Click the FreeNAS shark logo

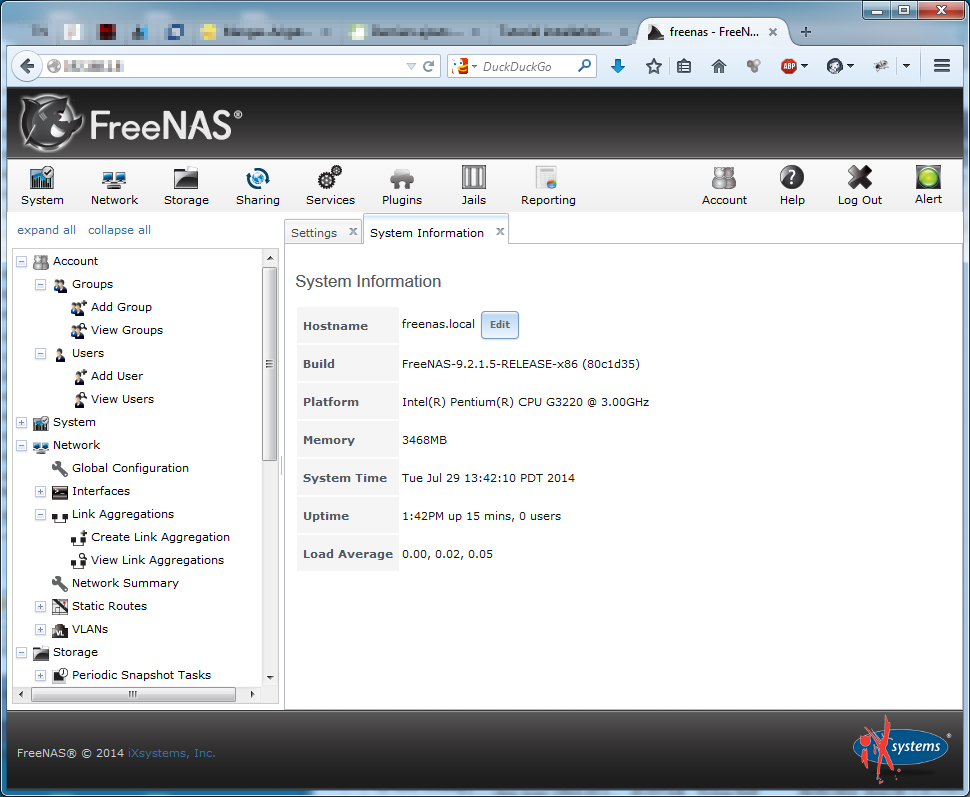(51, 122)
